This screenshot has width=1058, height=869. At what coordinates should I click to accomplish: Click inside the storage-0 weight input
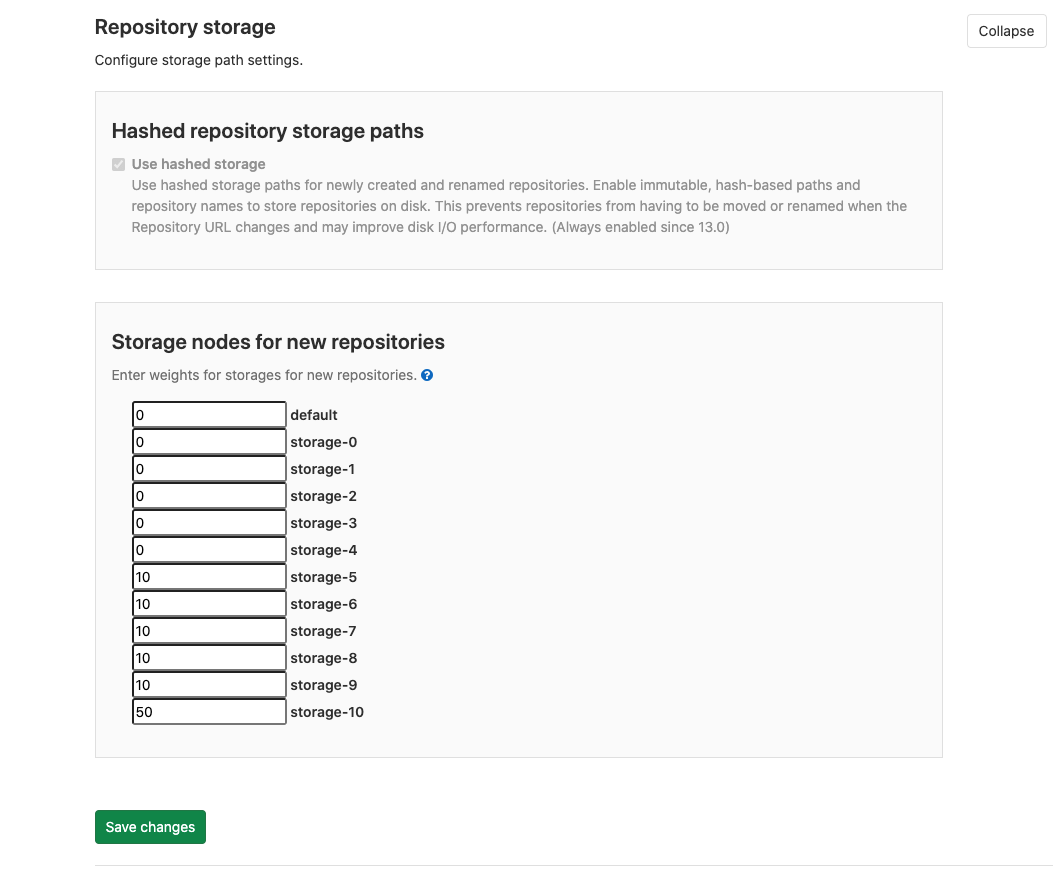coord(208,441)
